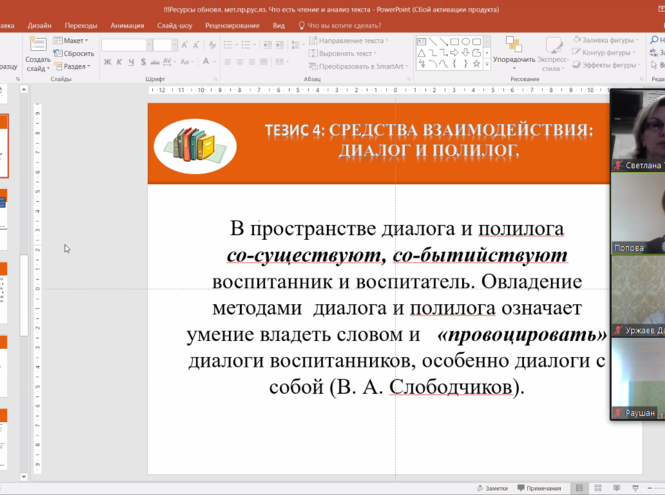665x495 pixels.
Task: Select the triangle shape in the gallery
Action: [421, 53]
